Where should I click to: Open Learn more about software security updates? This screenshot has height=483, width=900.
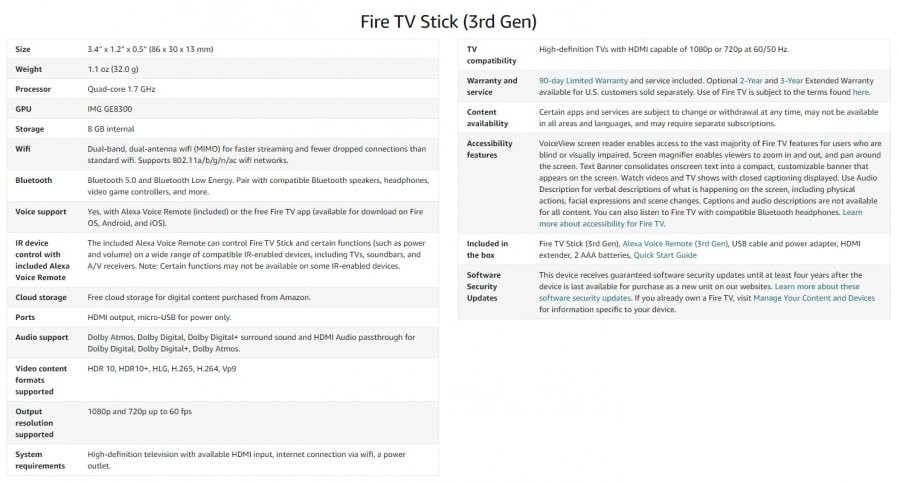click(699, 292)
